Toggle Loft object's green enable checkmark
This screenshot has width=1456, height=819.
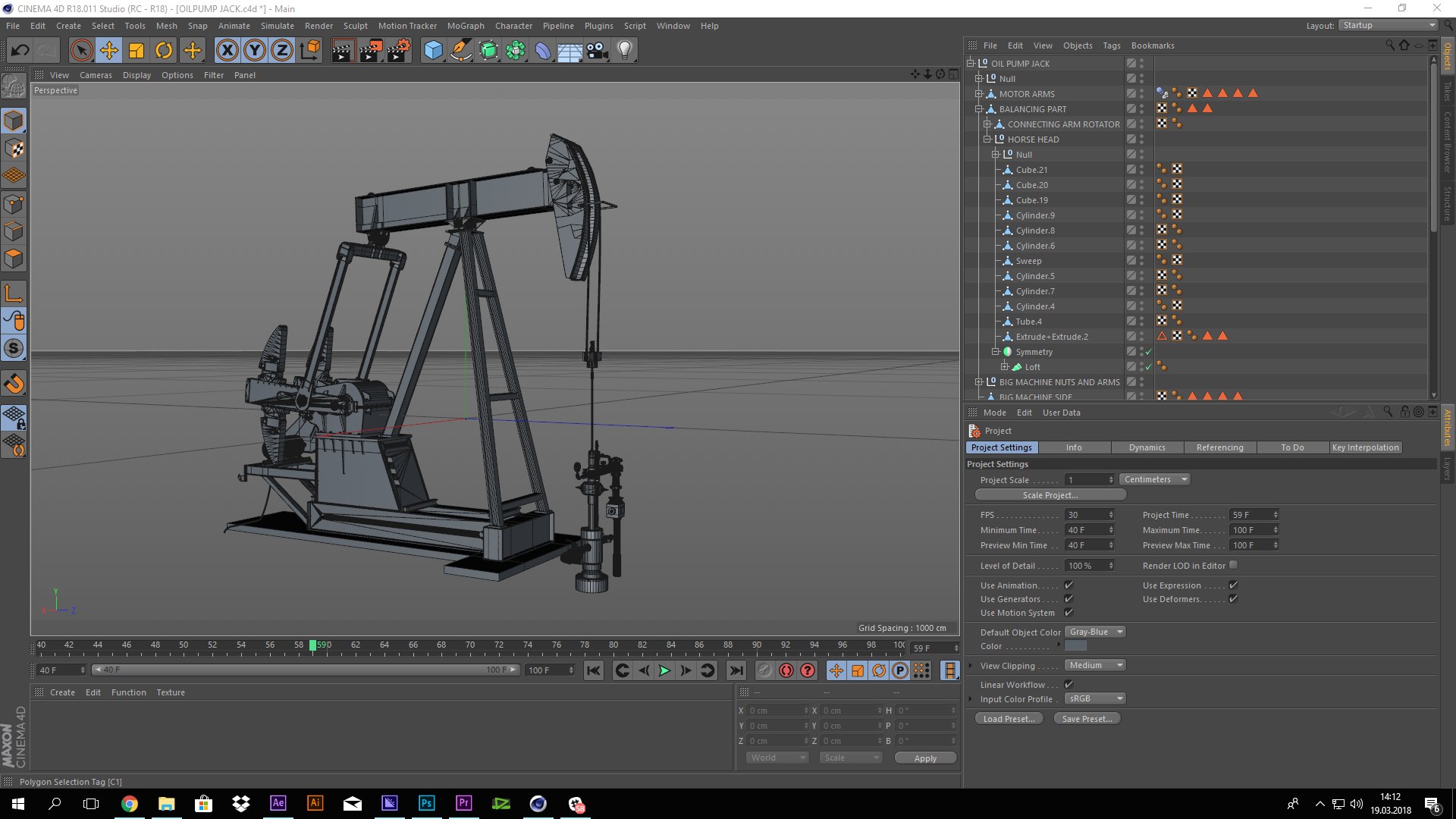point(1148,367)
